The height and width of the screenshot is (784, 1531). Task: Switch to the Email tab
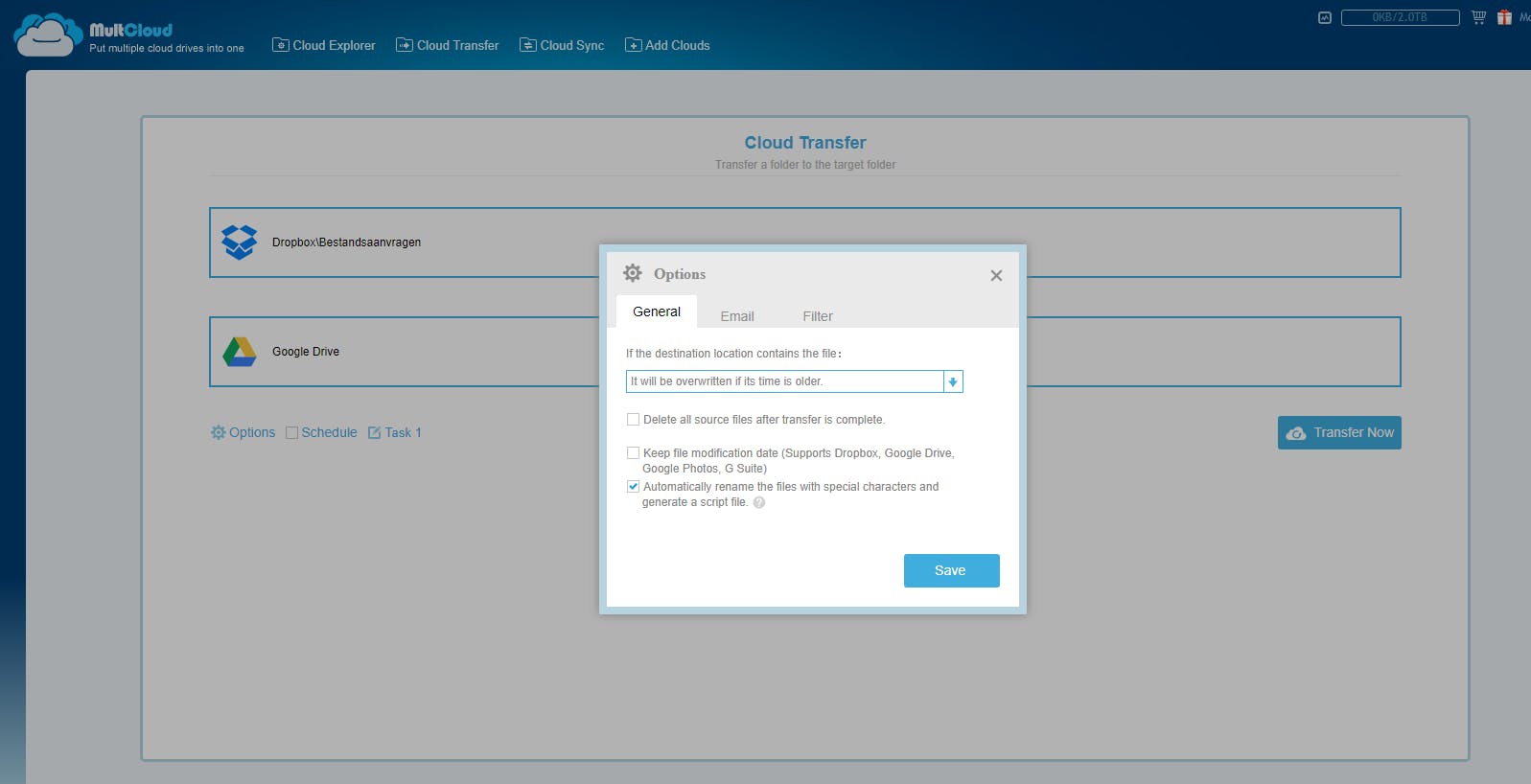click(737, 316)
